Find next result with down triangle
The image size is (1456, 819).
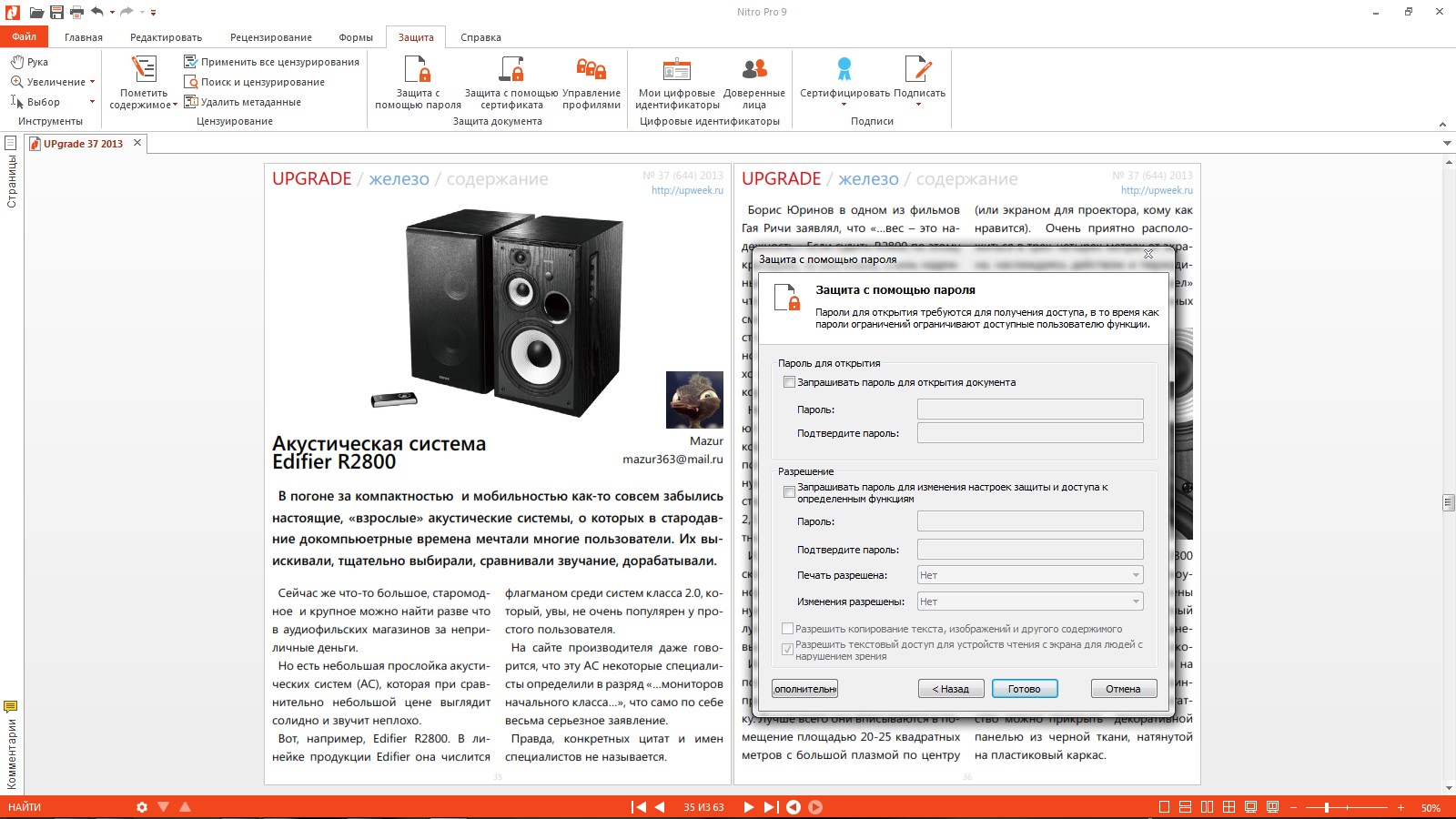point(164,807)
